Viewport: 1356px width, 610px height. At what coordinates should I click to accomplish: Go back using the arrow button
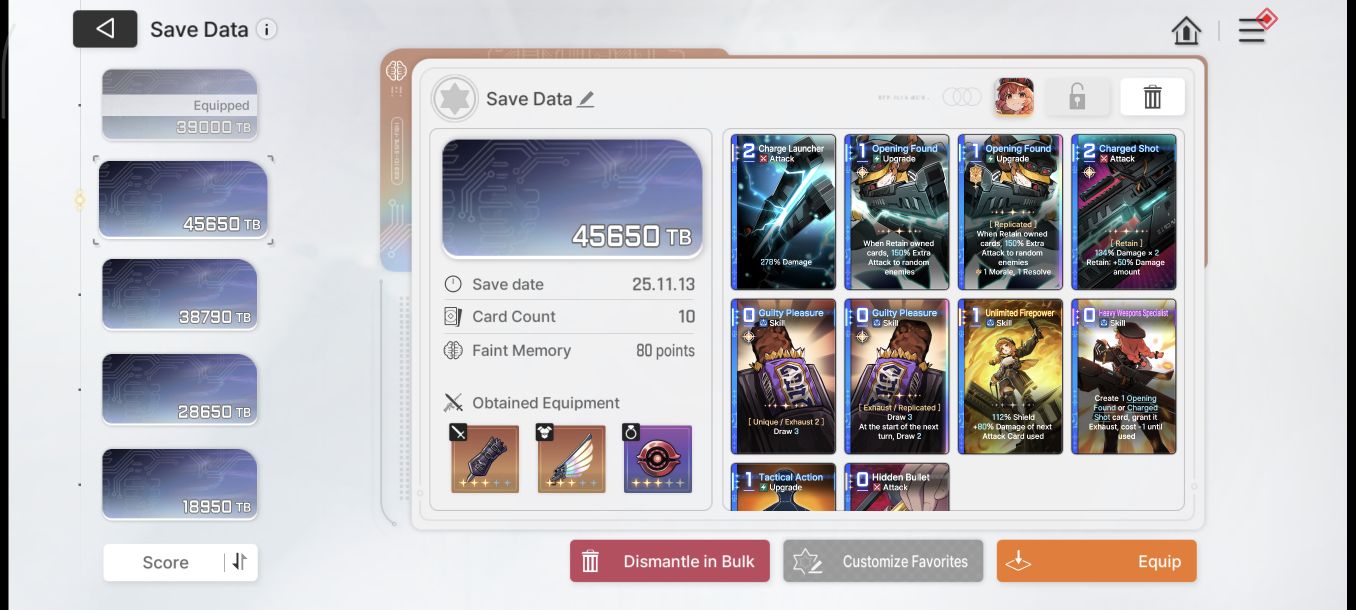click(x=105, y=29)
